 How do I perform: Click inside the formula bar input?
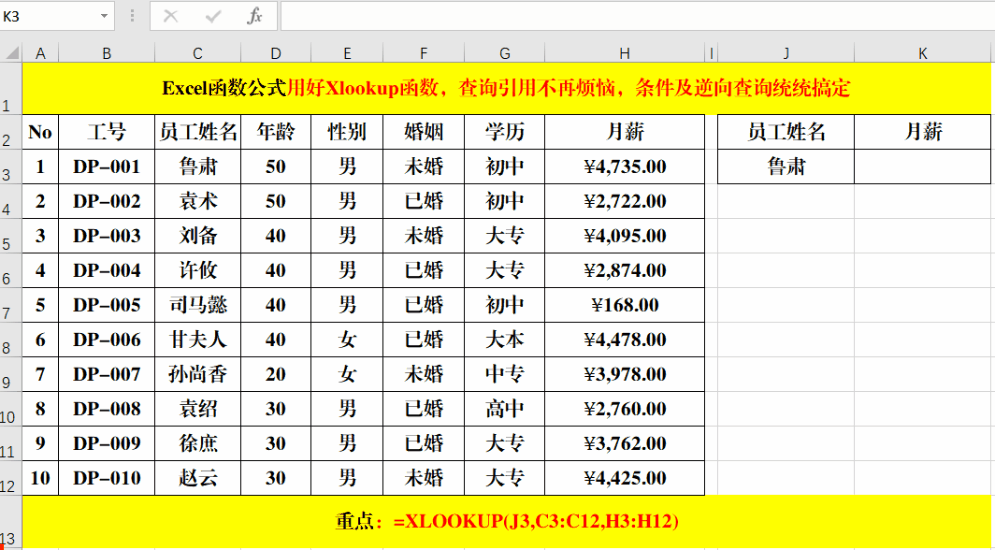(x=638, y=16)
